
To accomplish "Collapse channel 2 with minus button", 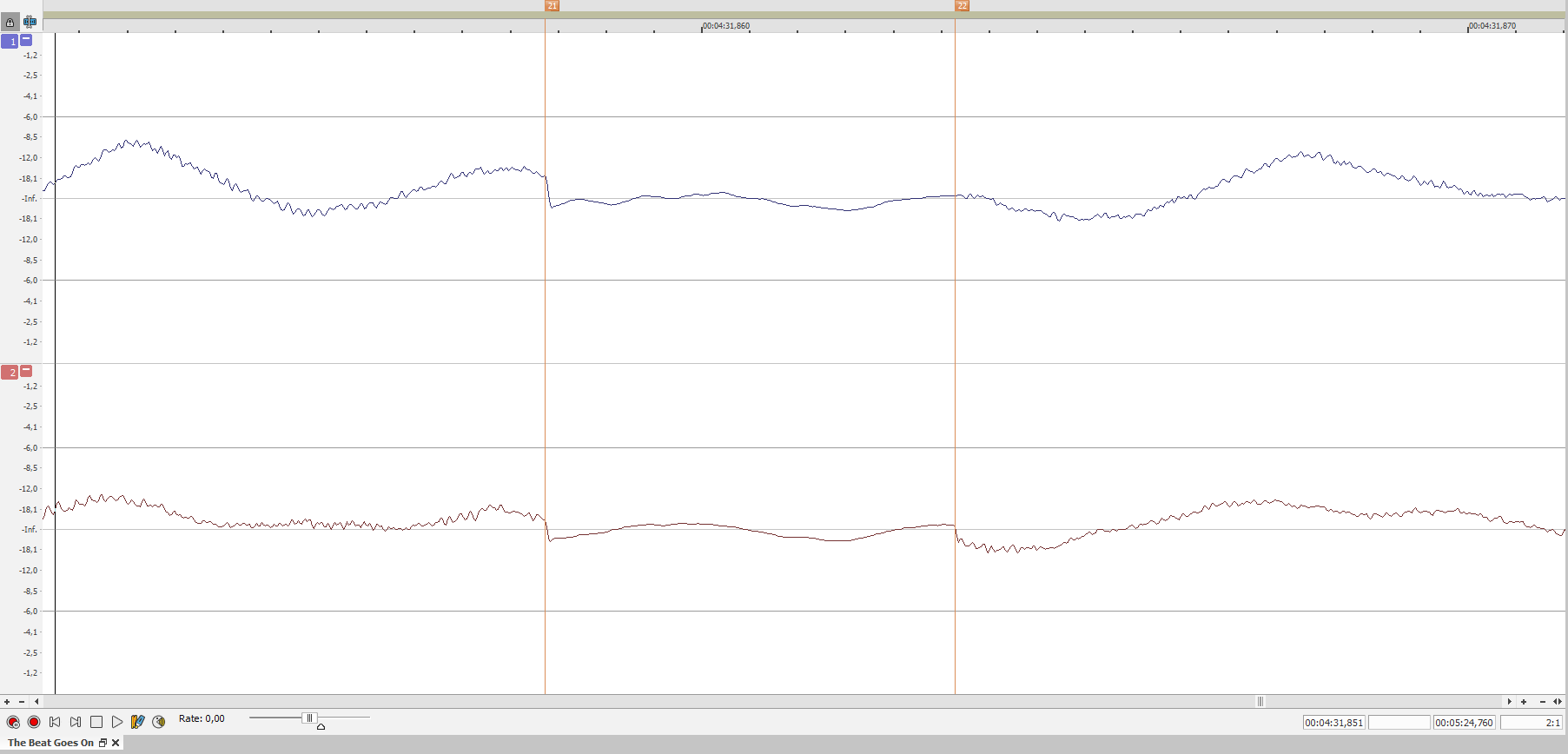I will [26, 371].
